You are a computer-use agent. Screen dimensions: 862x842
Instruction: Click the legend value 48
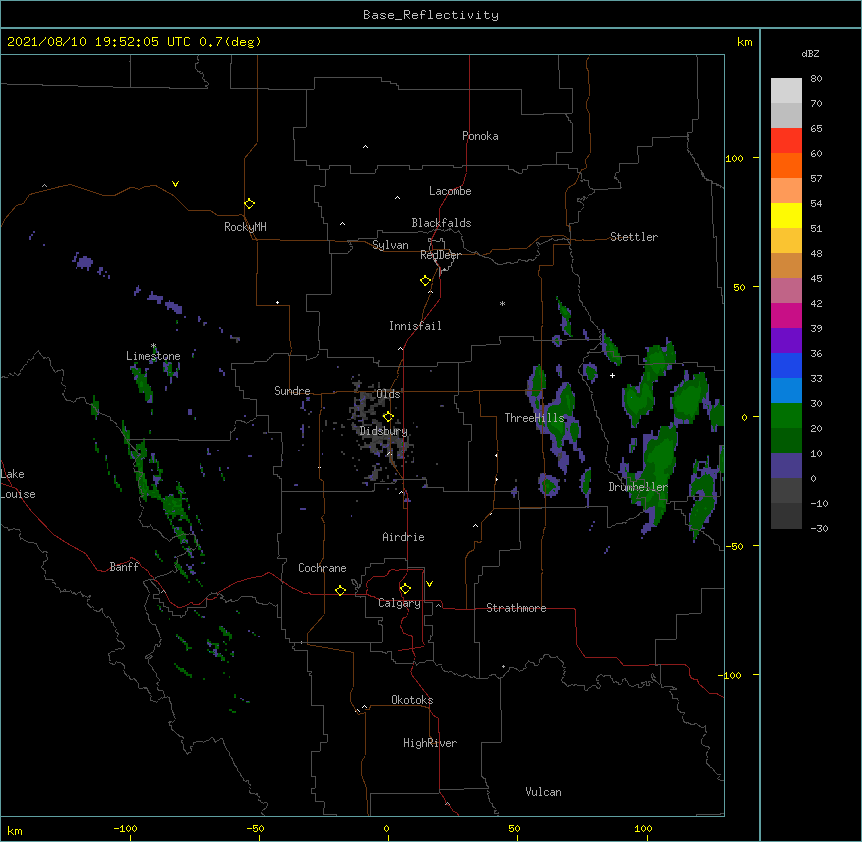coord(816,253)
